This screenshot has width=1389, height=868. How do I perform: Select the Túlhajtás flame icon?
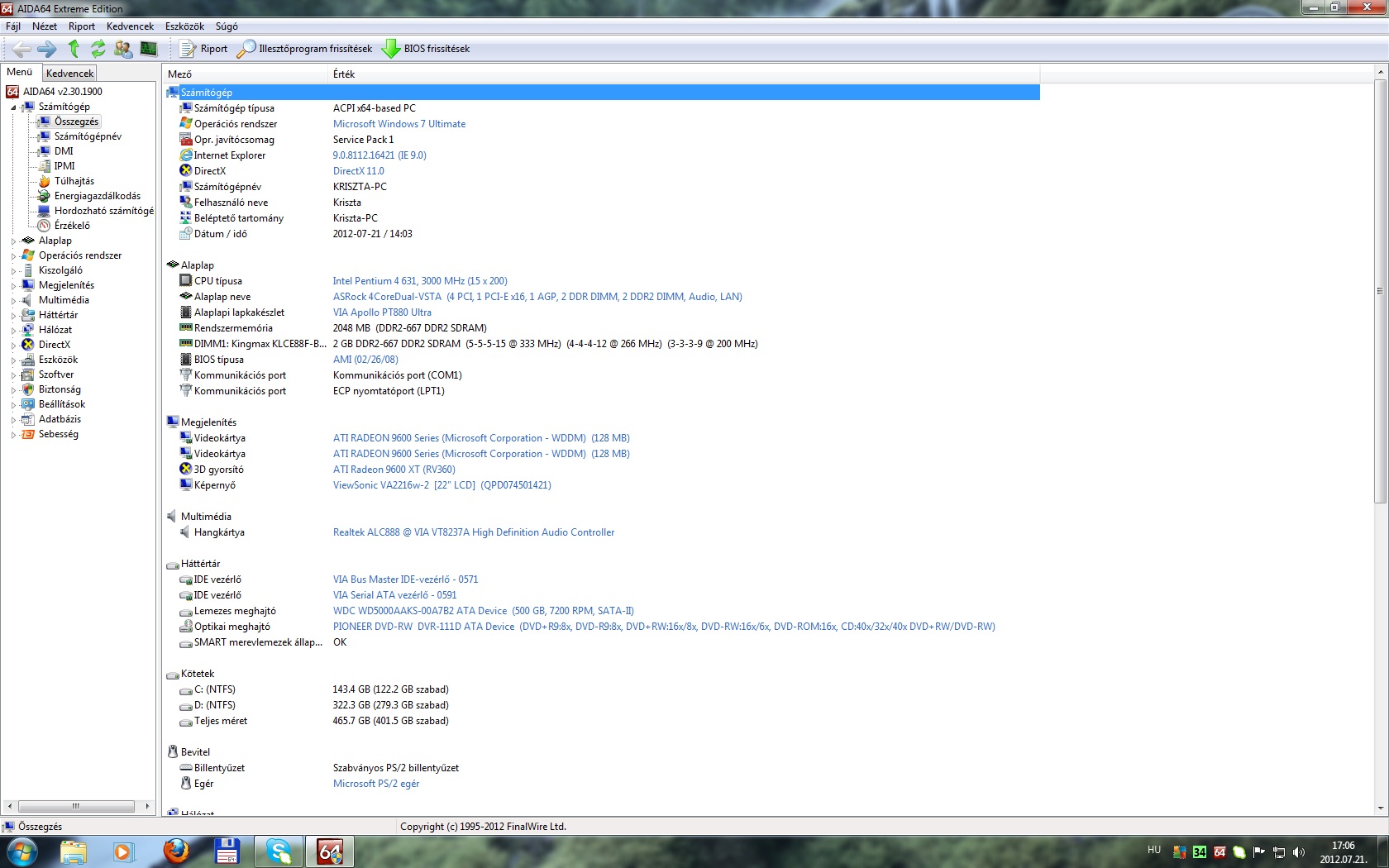click(x=45, y=181)
